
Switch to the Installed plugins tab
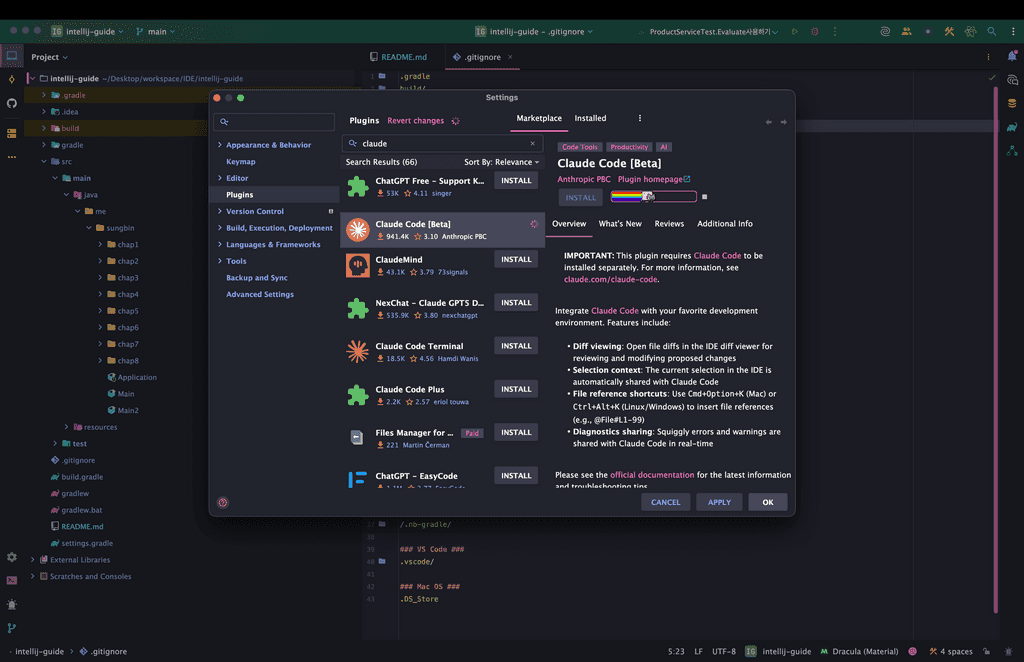coord(590,119)
